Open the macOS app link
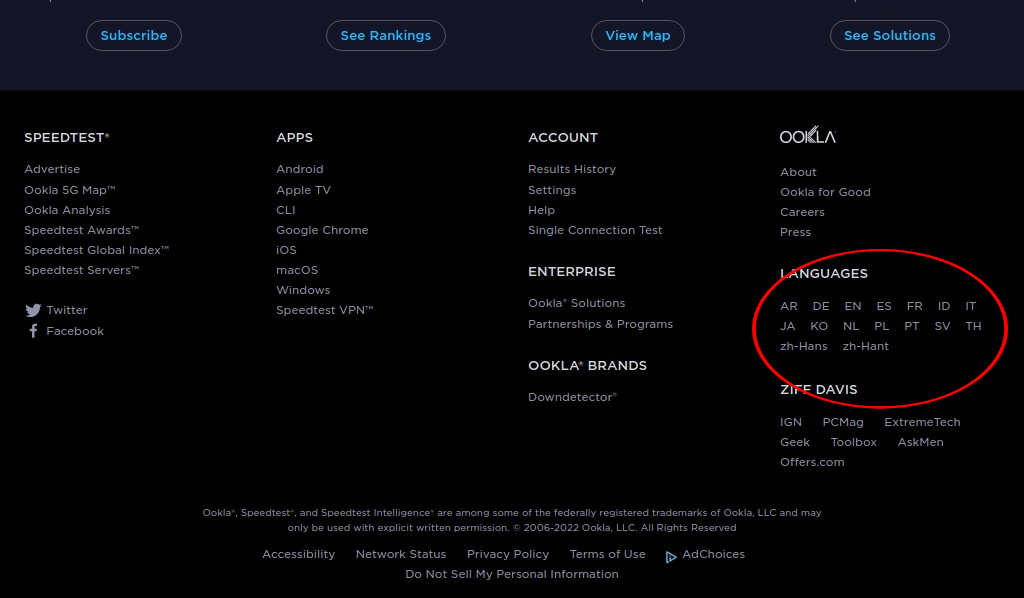The image size is (1024, 598). pos(297,270)
